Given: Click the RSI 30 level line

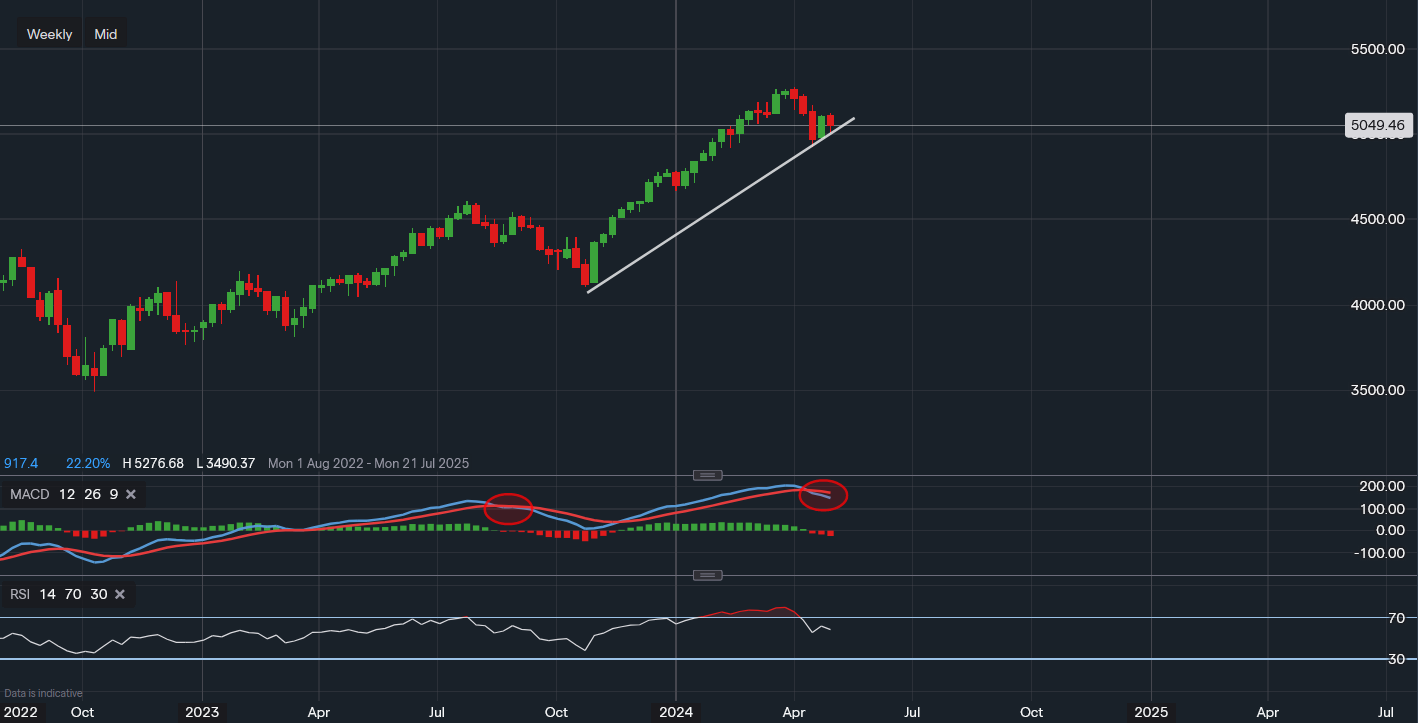Looking at the screenshot, I should 600,659.
